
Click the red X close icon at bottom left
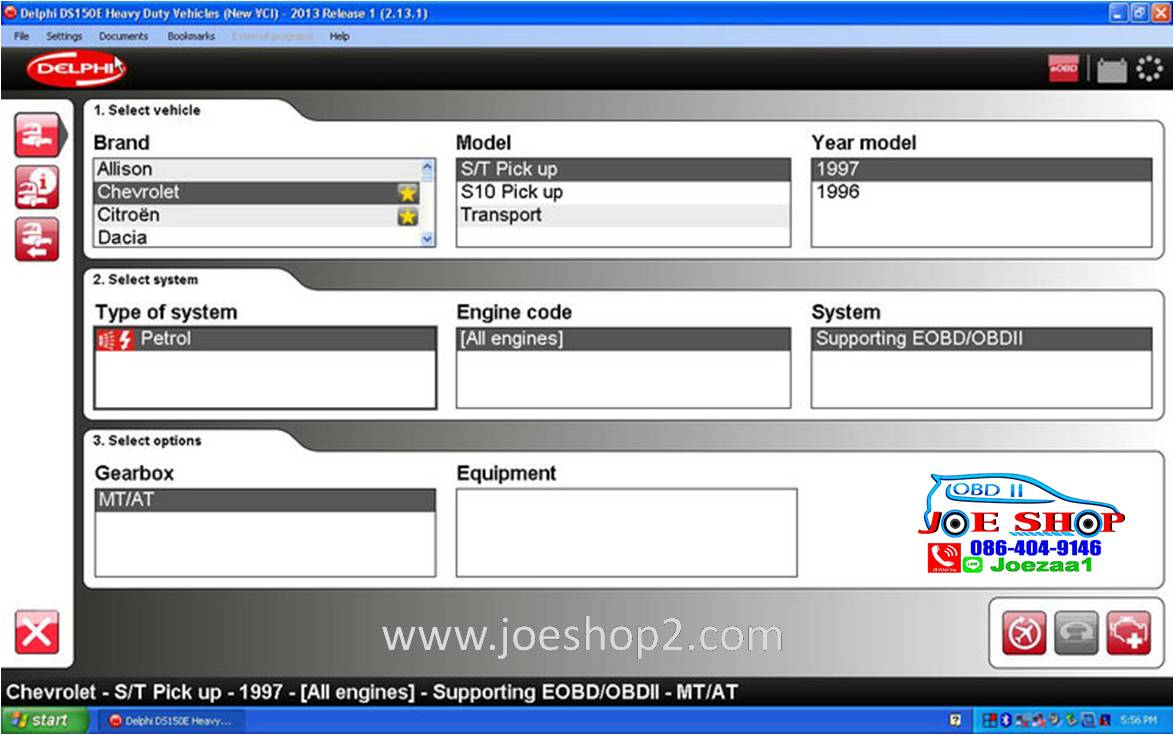click(x=36, y=632)
